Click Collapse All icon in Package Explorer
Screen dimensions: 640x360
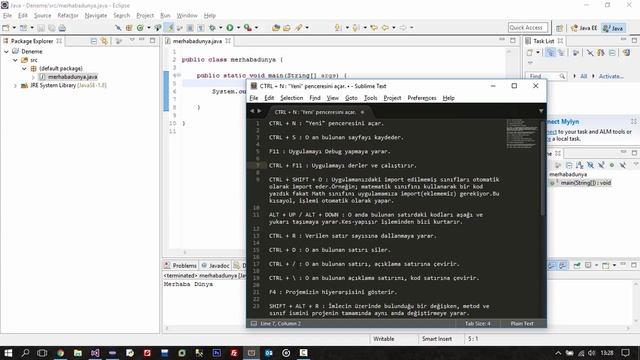pos(93,41)
